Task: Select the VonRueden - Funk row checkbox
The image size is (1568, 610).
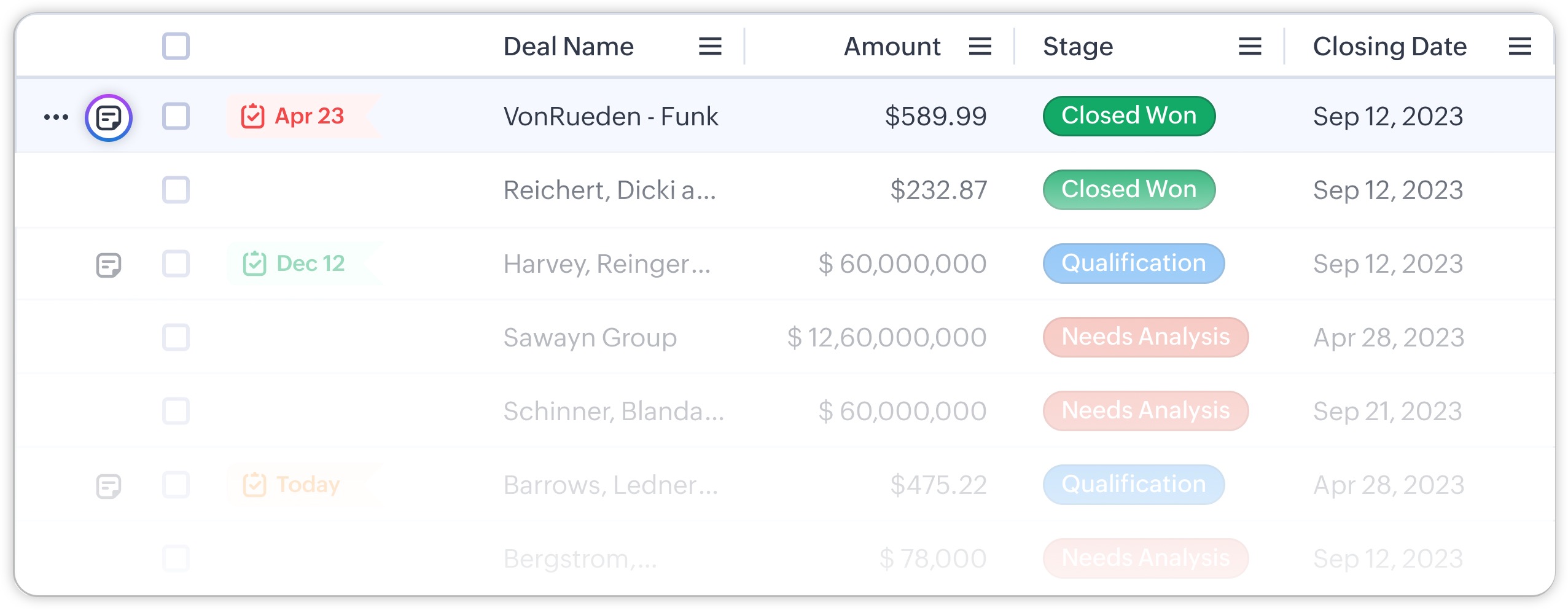Action: click(x=176, y=116)
